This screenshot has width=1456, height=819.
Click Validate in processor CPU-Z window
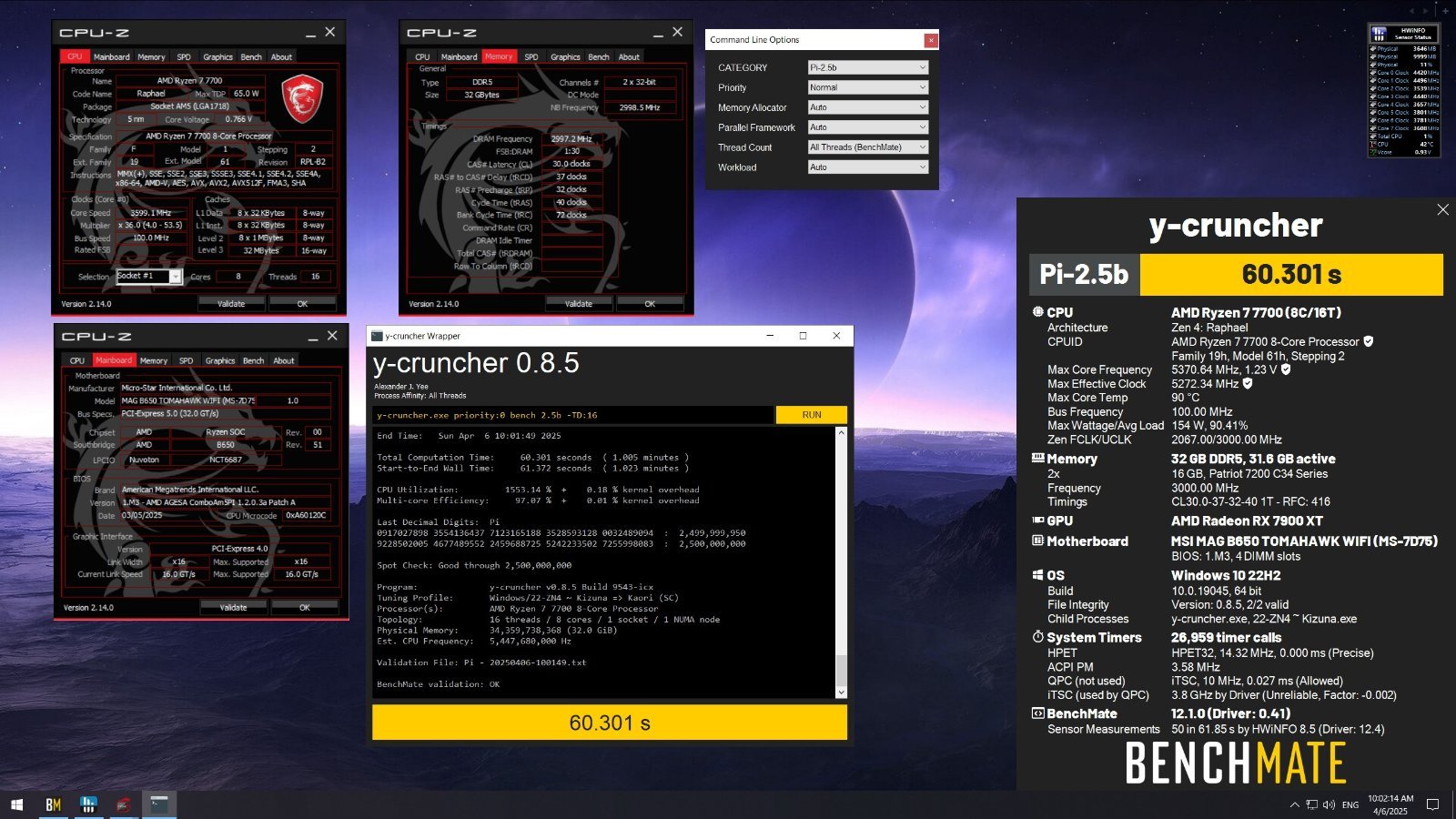pos(231,303)
